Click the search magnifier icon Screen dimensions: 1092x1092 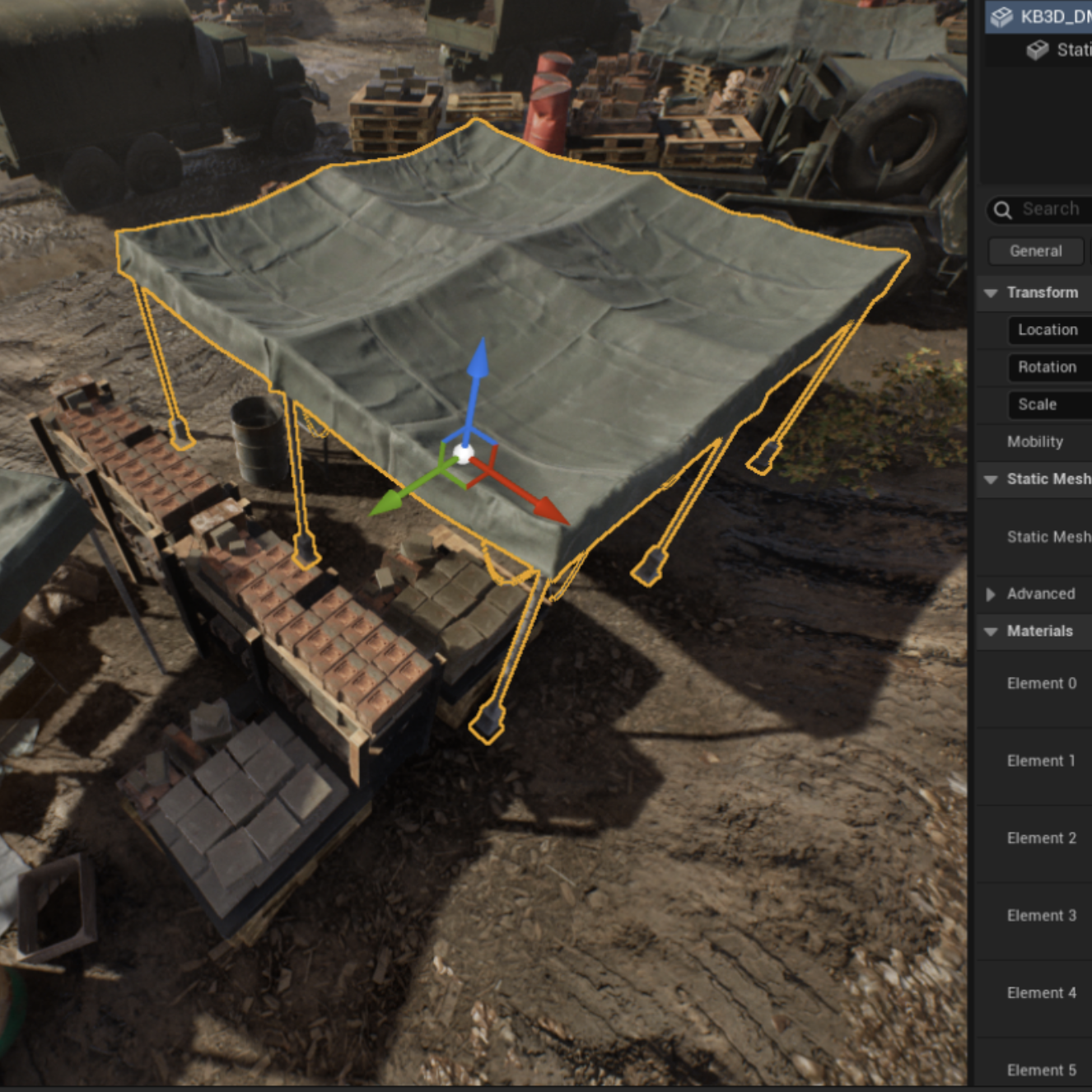coord(1002,210)
